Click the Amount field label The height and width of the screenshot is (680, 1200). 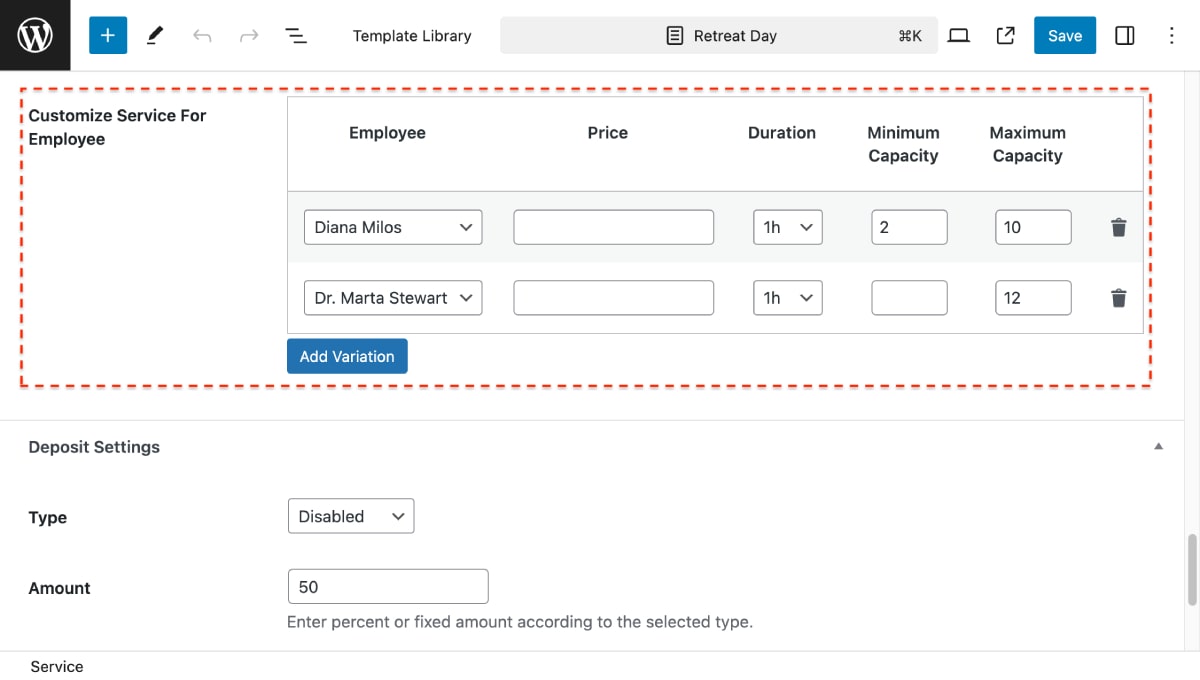[59, 588]
